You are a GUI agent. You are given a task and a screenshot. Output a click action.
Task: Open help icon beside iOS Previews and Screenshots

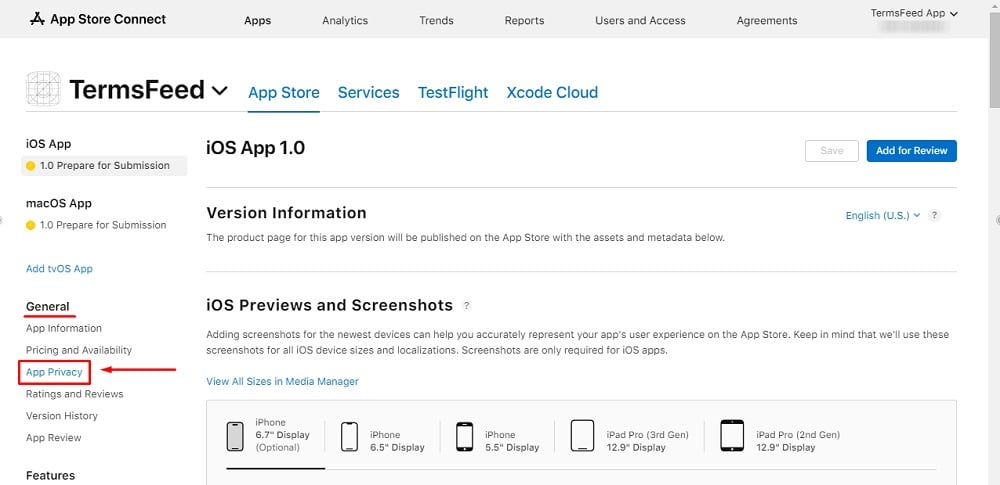467,306
